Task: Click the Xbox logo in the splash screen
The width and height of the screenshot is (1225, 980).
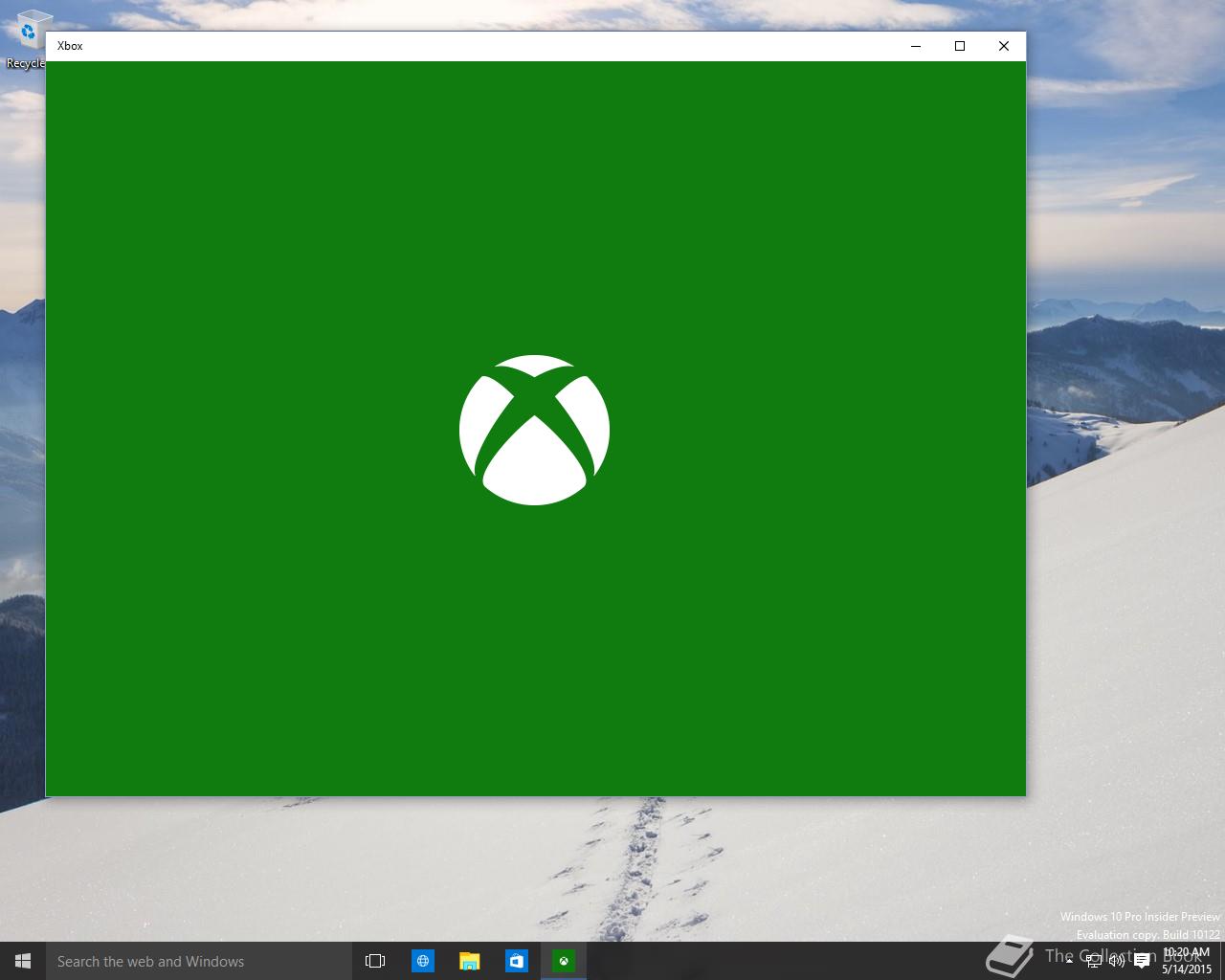Action: point(534,430)
